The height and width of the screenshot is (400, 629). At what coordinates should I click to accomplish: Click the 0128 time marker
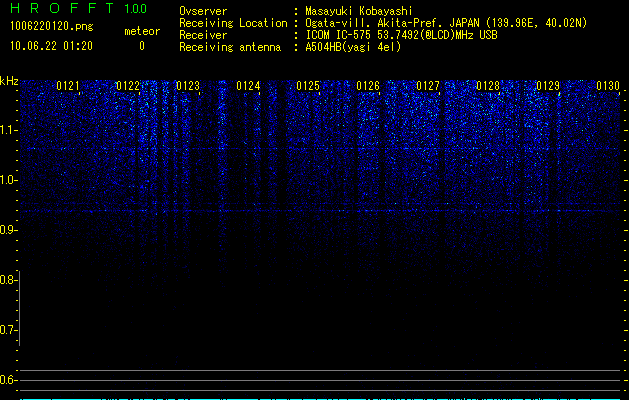point(488,86)
